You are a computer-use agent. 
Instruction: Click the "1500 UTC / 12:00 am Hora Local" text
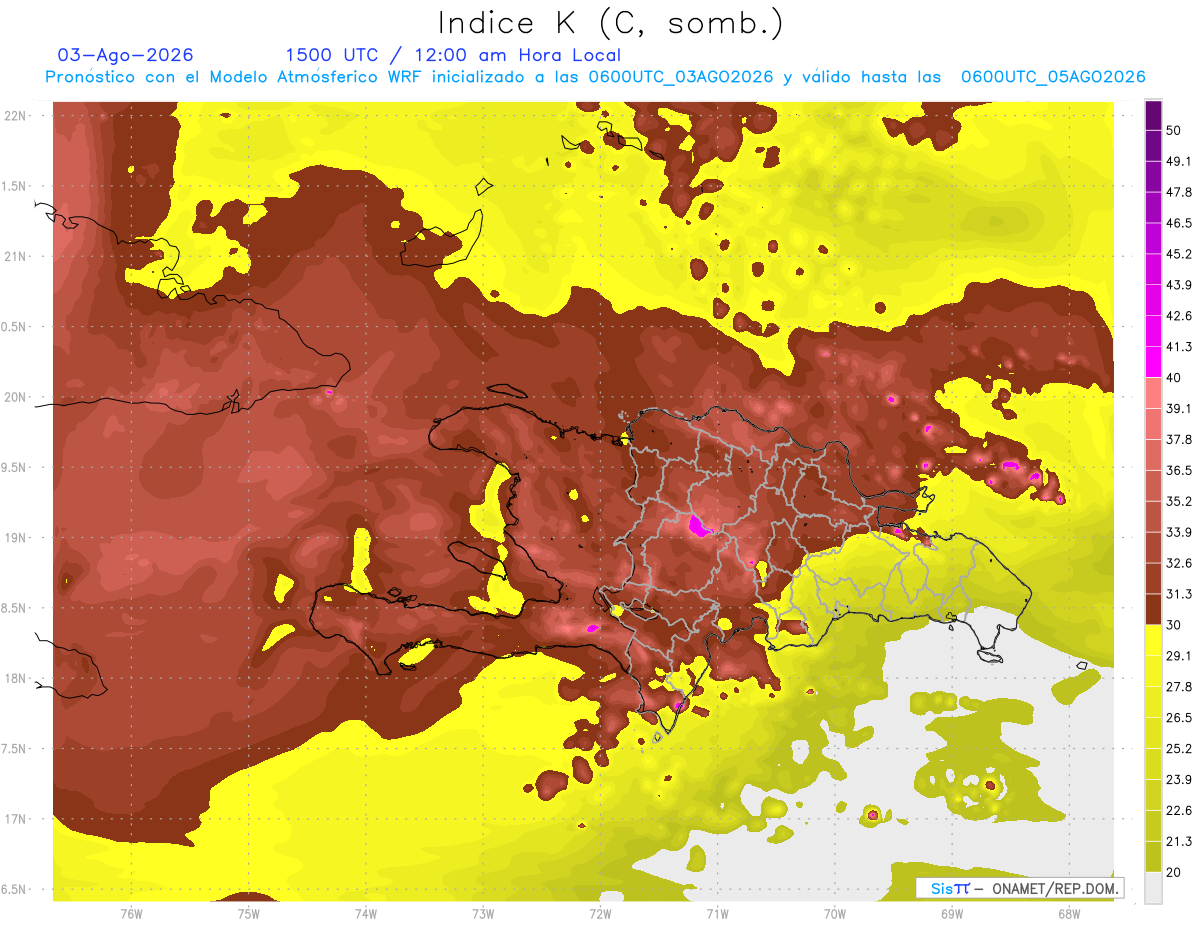pyautogui.click(x=453, y=55)
